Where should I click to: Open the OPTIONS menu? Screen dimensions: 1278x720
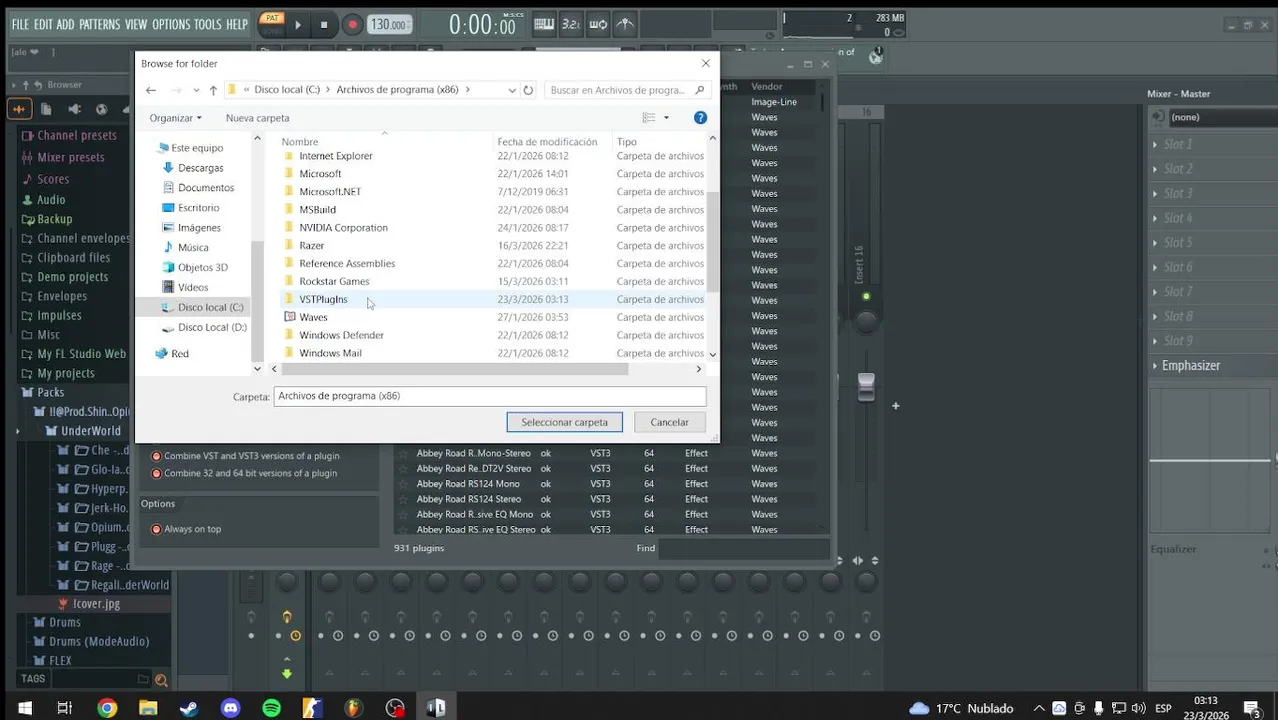point(171,24)
